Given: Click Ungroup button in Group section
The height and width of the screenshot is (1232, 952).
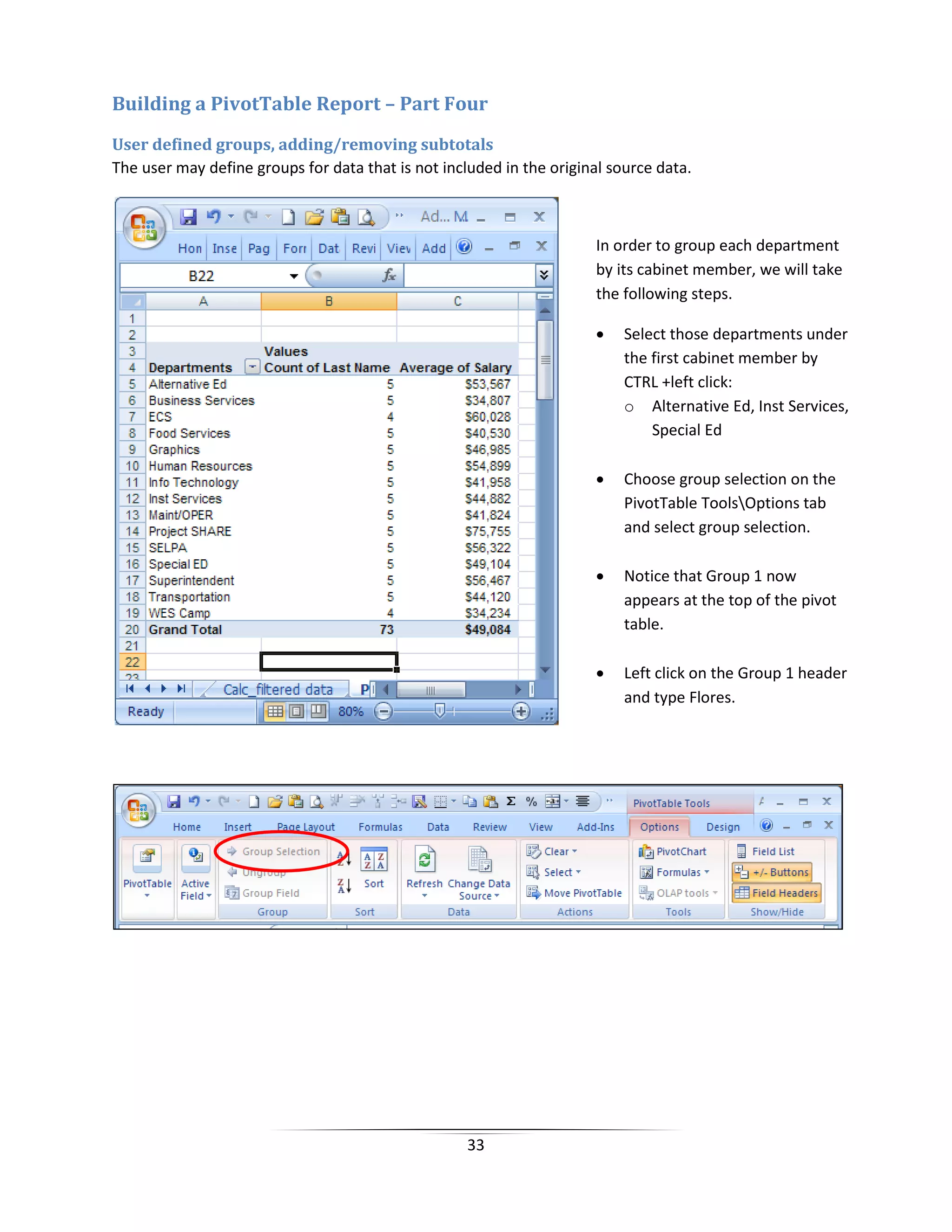Looking at the screenshot, I should (257, 873).
